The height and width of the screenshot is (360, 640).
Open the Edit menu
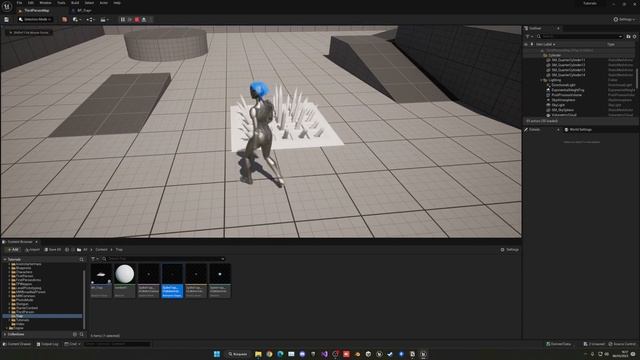coord(31,3)
